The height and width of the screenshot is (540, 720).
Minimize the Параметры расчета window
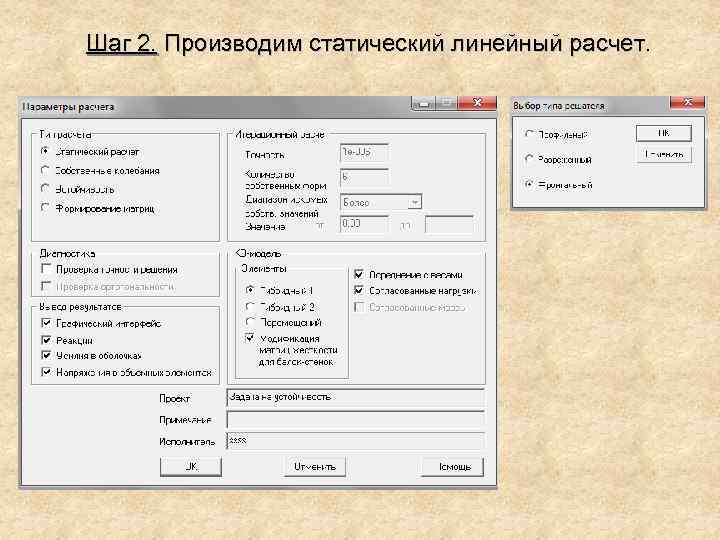point(423,103)
